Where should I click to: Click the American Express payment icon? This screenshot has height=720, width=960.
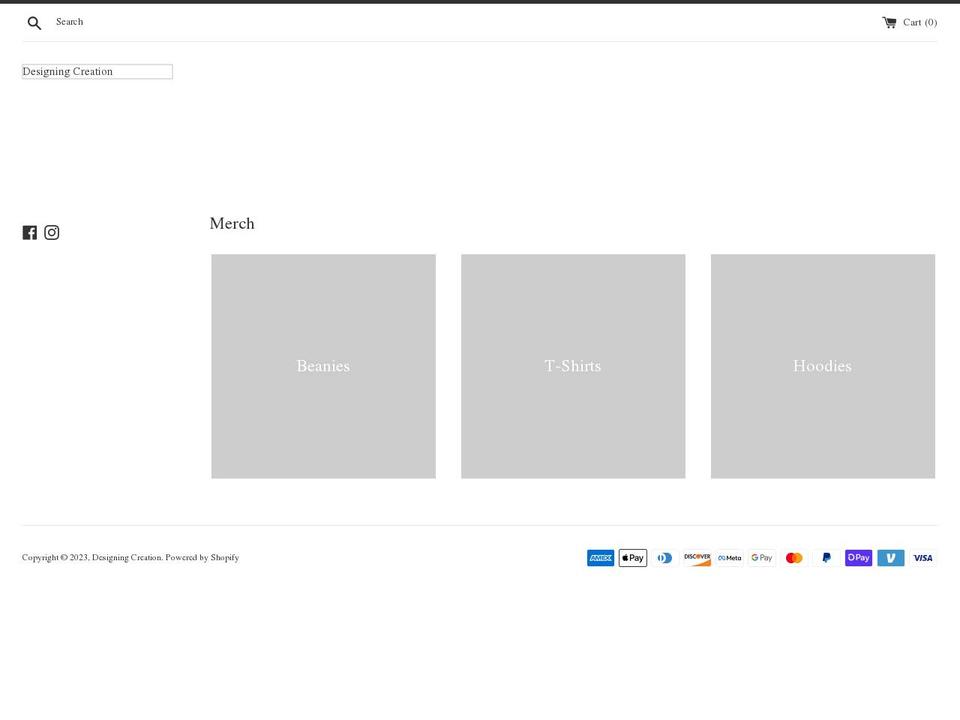[x=600, y=557]
